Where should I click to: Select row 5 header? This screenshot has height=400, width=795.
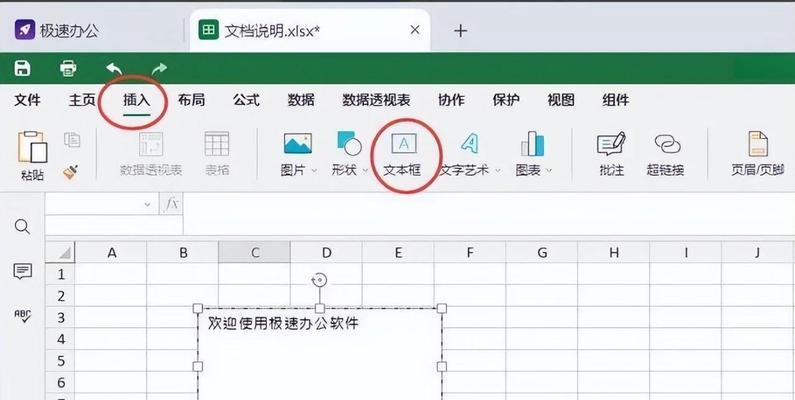pyautogui.click(x=60, y=360)
